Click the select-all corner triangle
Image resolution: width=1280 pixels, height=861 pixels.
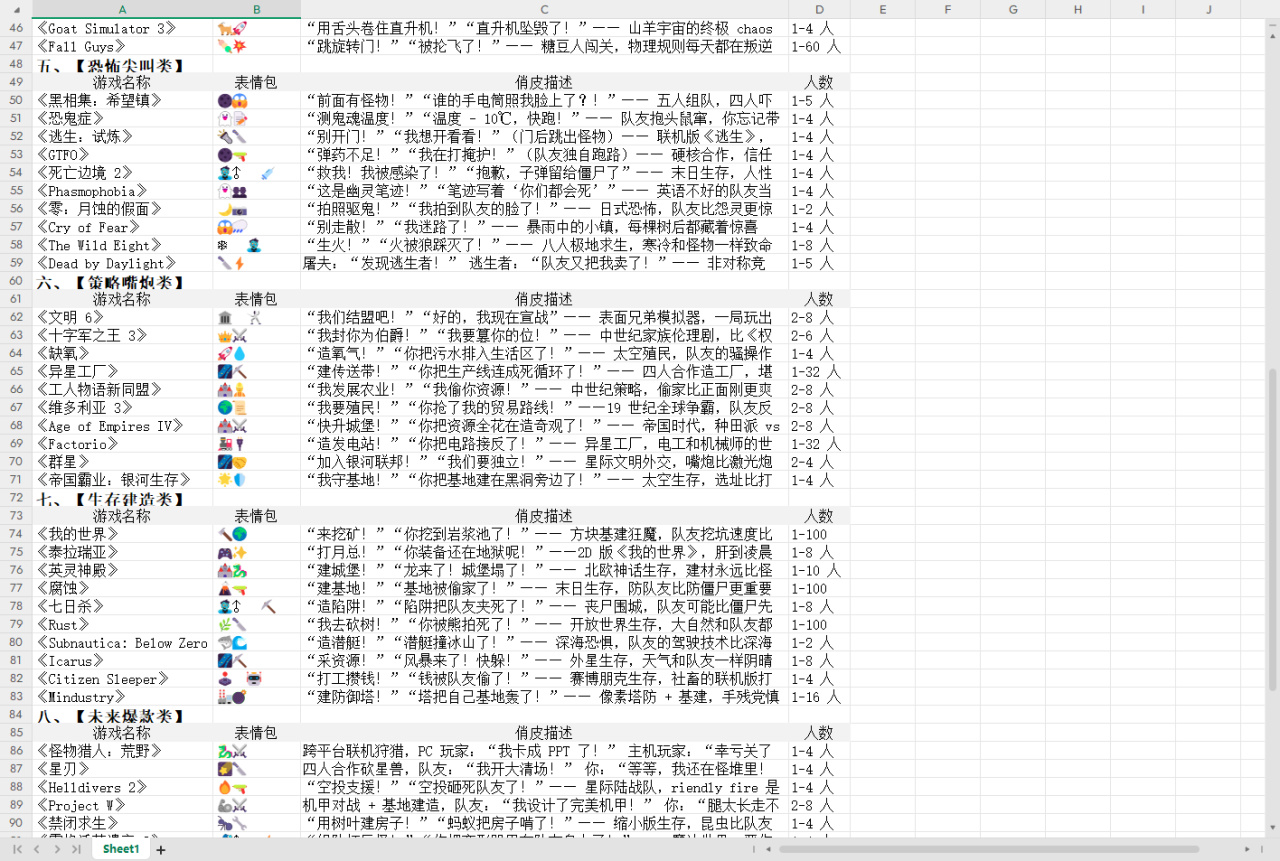coord(16,9)
